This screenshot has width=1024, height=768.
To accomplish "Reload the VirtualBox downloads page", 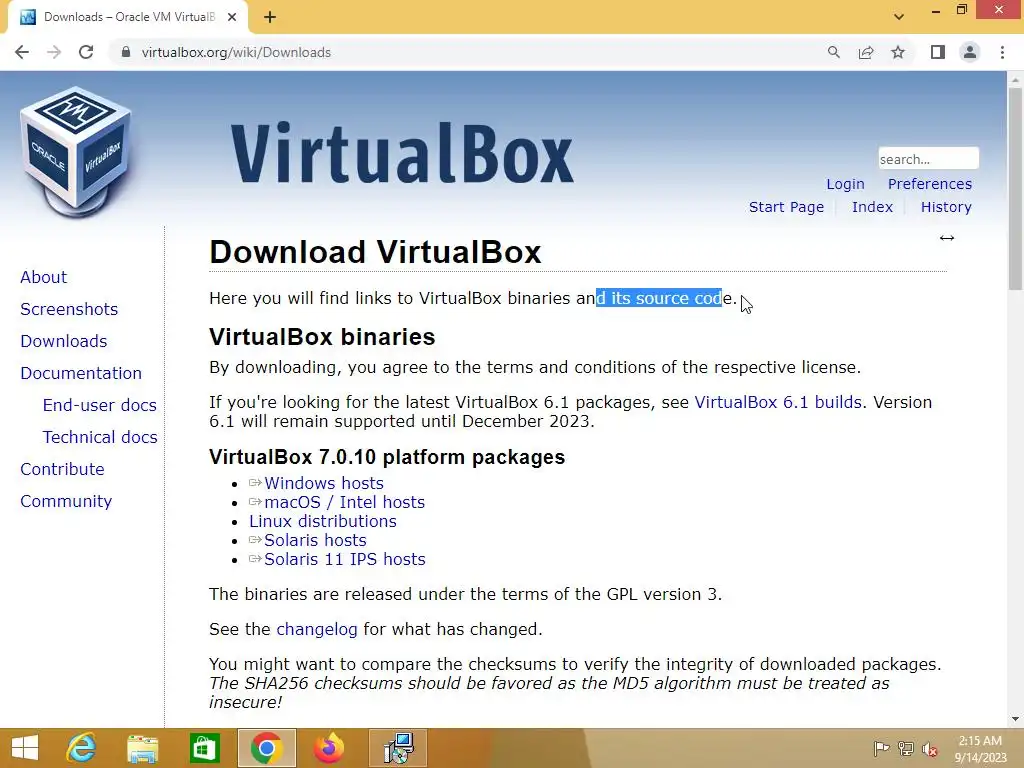I will coord(86,52).
